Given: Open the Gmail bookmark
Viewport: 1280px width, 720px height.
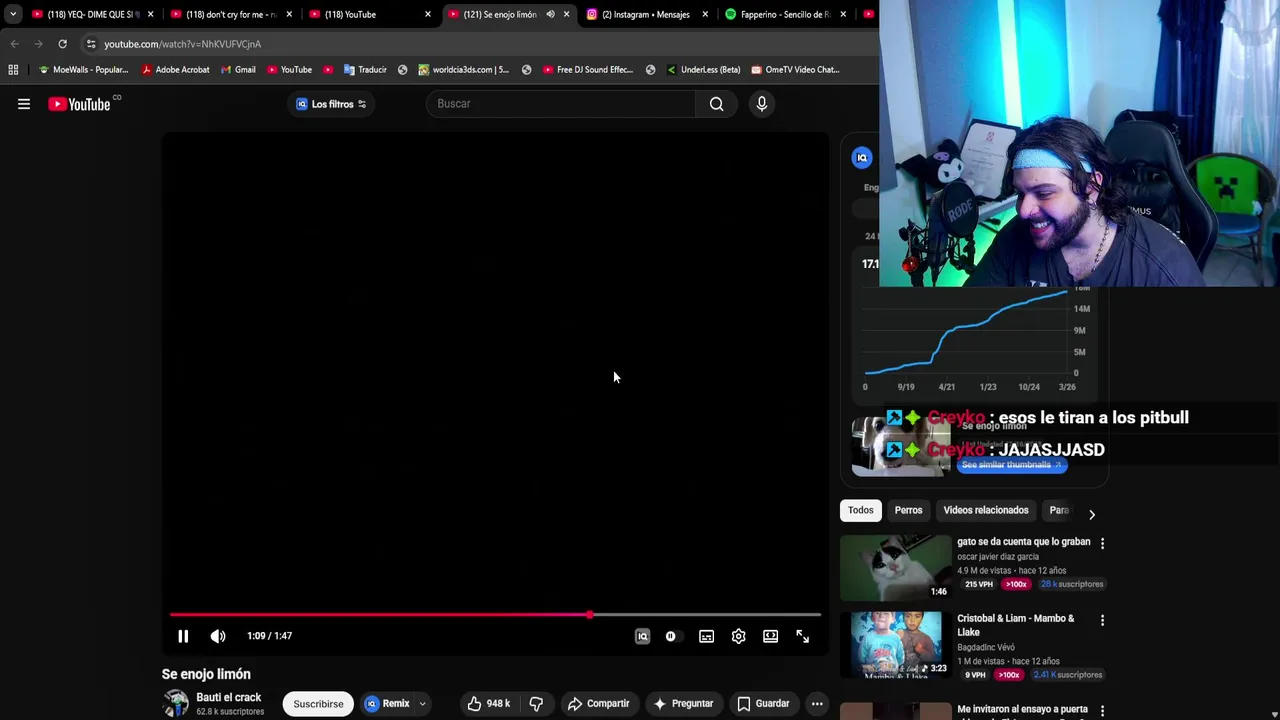Looking at the screenshot, I should point(238,70).
